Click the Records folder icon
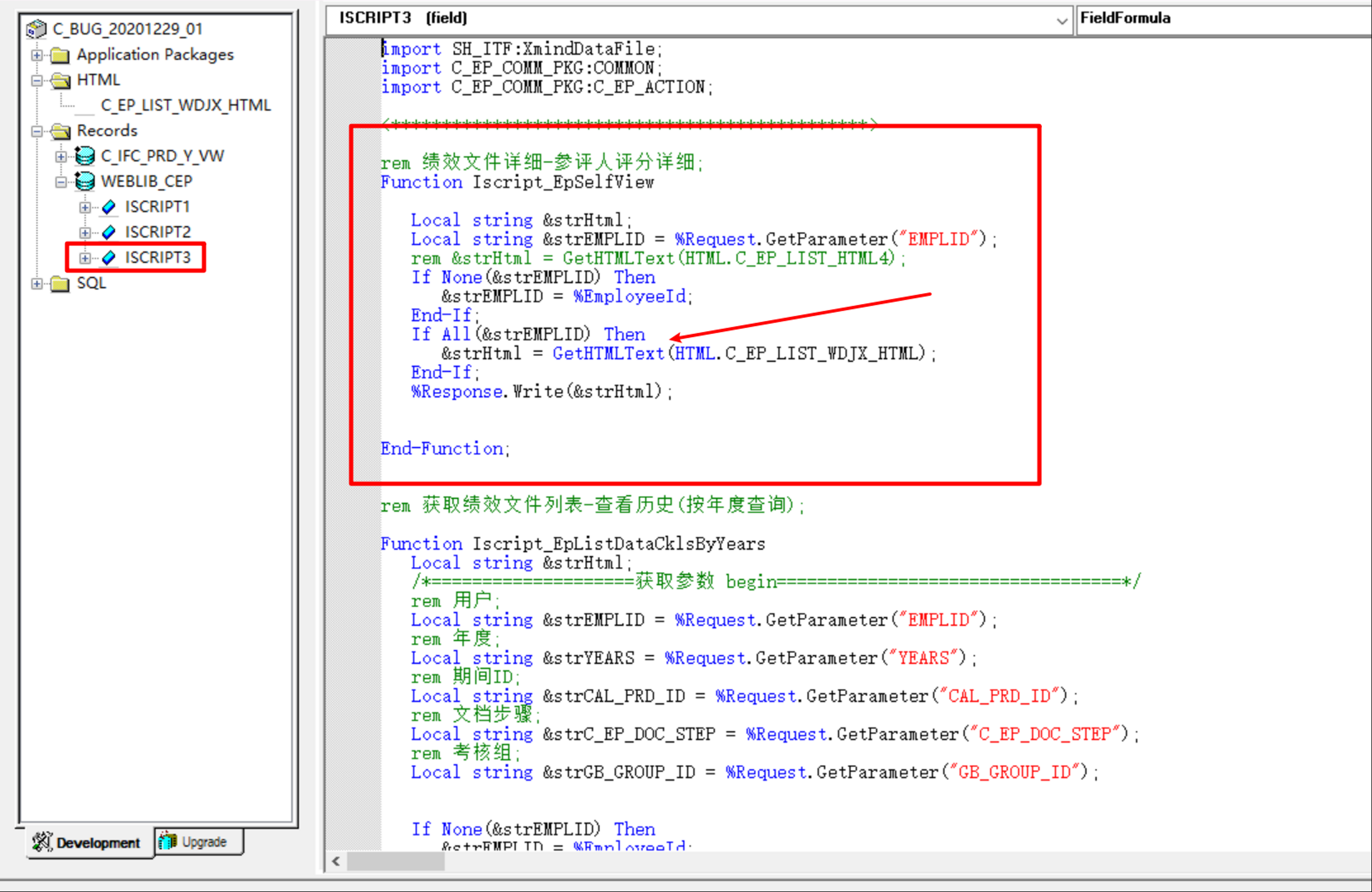The image size is (1372, 892). [60, 131]
